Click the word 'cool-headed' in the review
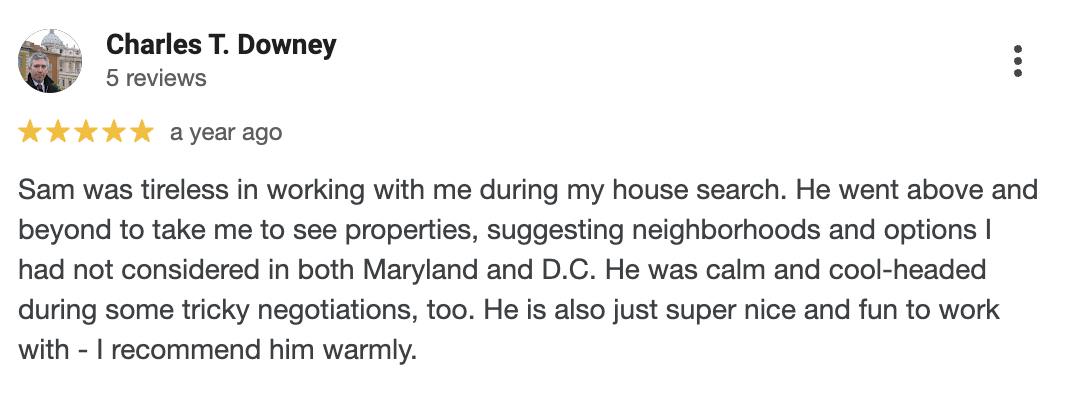 (x=908, y=270)
